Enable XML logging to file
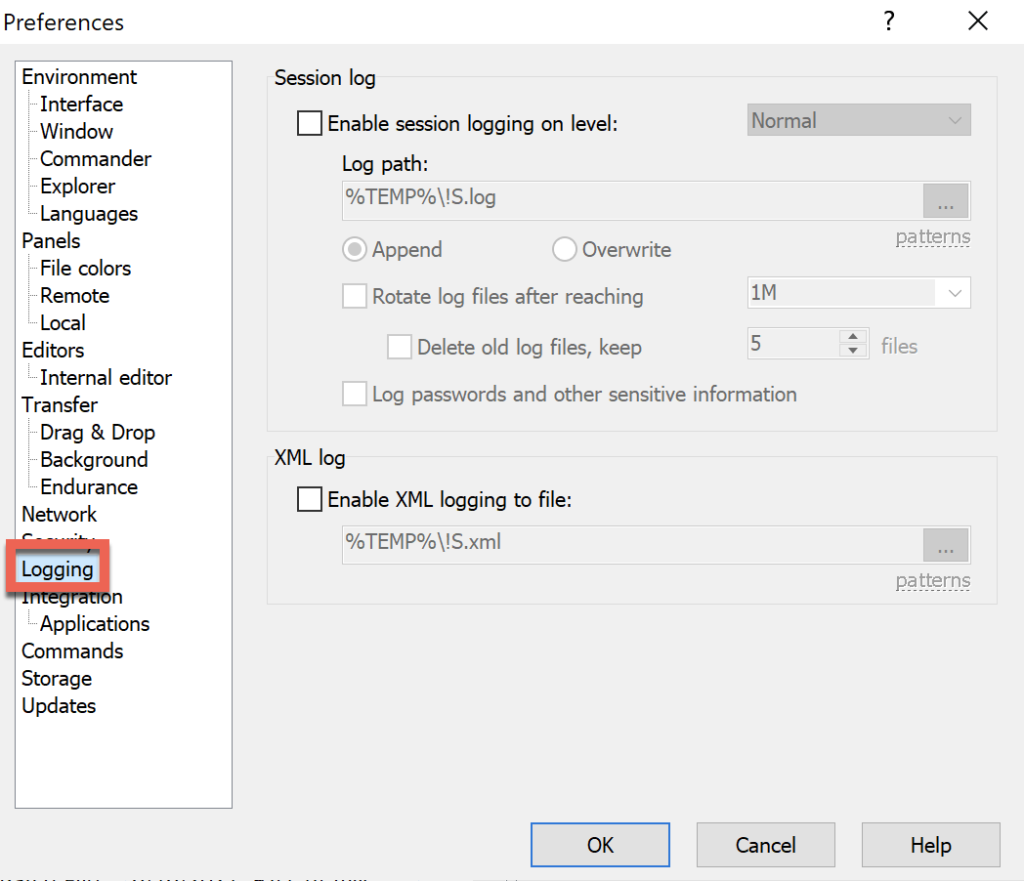The width and height of the screenshot is (1024, 881). point(309,500)
